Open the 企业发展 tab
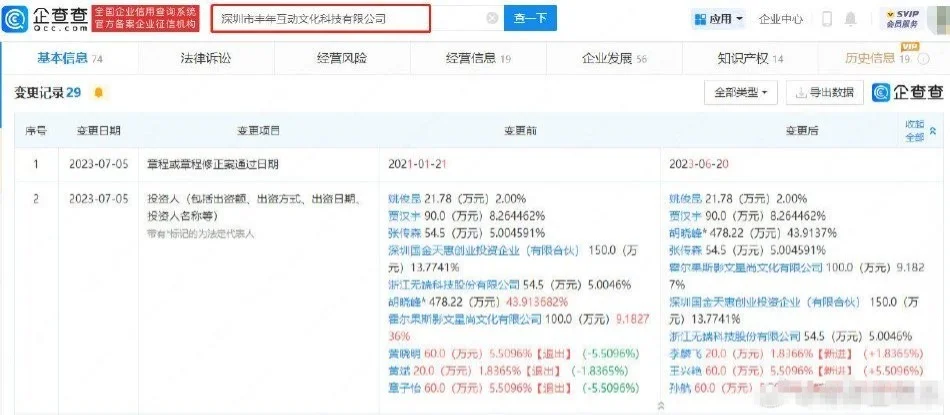This screenshot has width=950, height=415. pyautogui.click(x=614, y=58)
